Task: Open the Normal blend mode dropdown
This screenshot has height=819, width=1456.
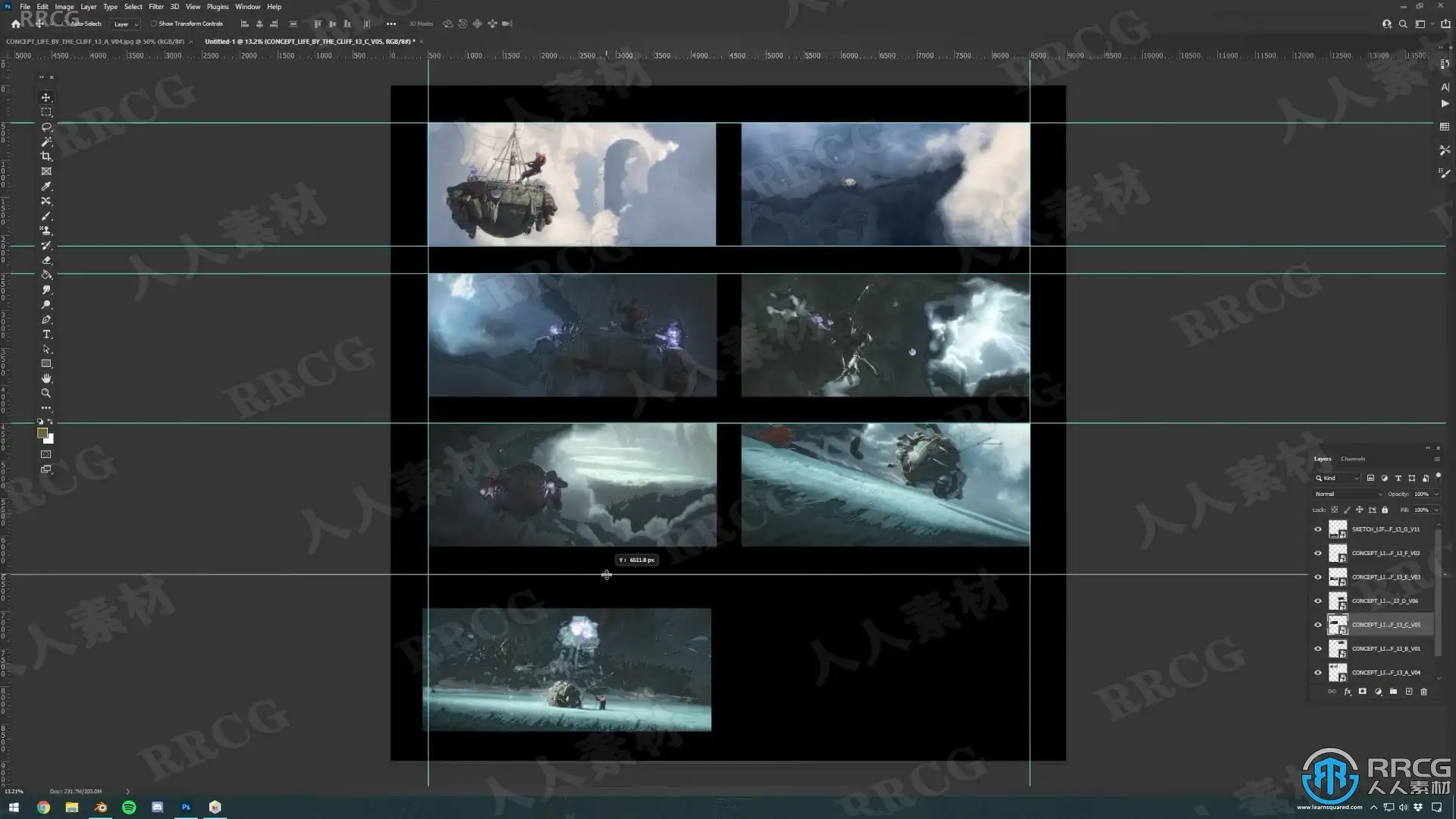Action: click(x=1348, y=494)
